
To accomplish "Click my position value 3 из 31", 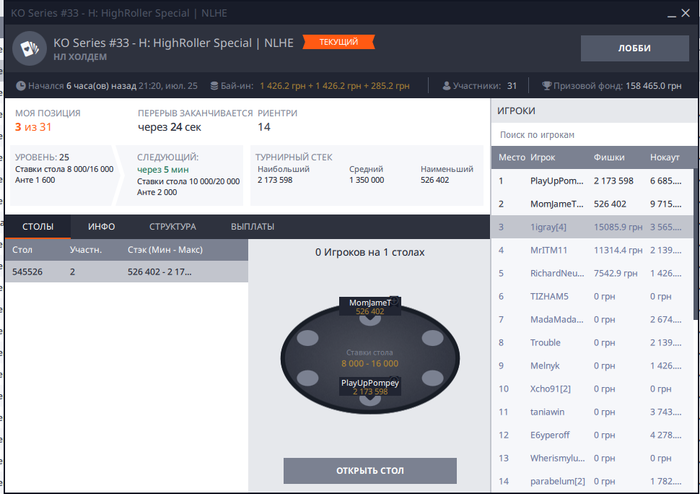I will point(33,127).
